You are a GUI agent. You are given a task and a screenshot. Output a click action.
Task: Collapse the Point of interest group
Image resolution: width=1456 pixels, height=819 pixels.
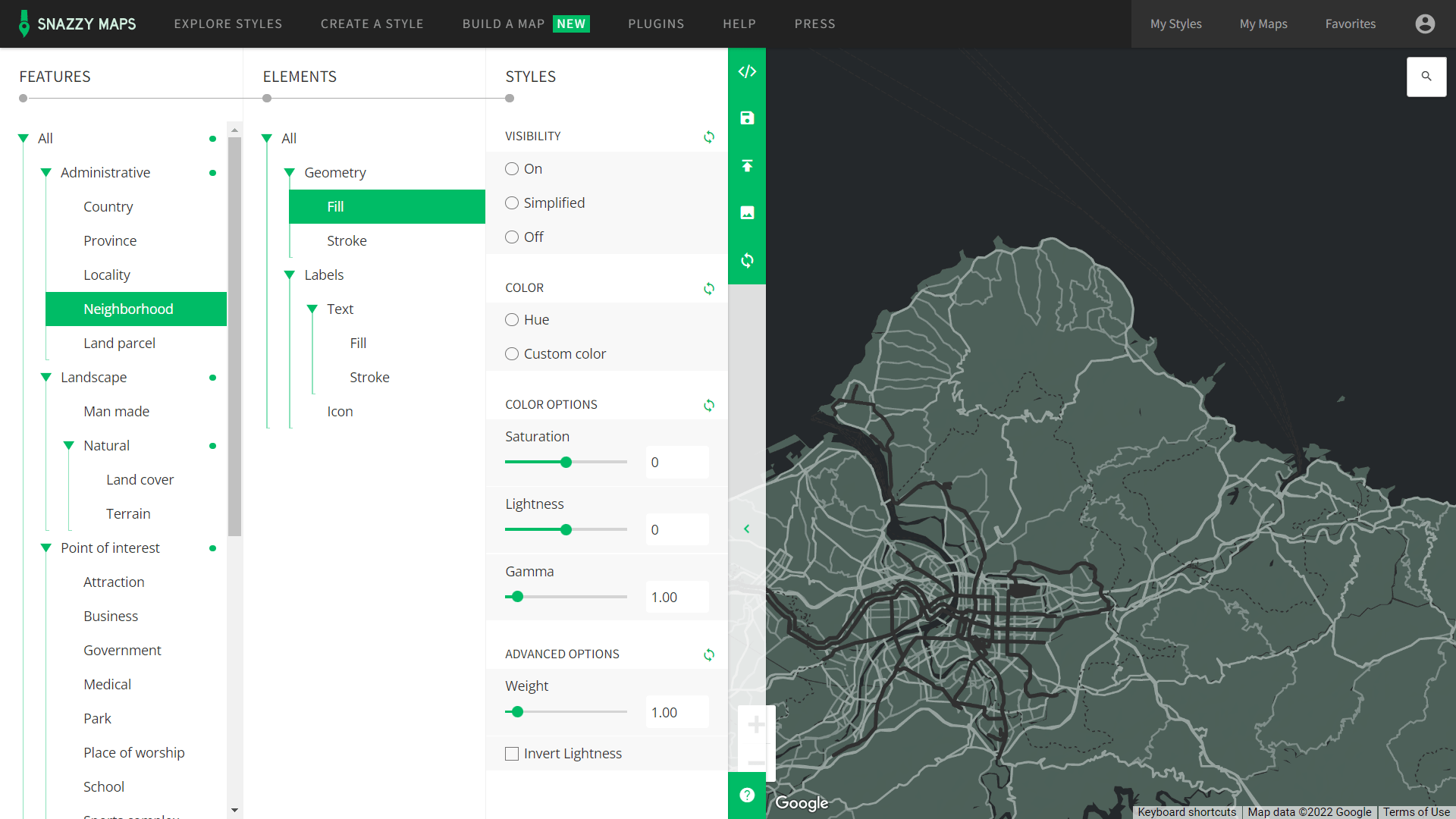[46, 548]
